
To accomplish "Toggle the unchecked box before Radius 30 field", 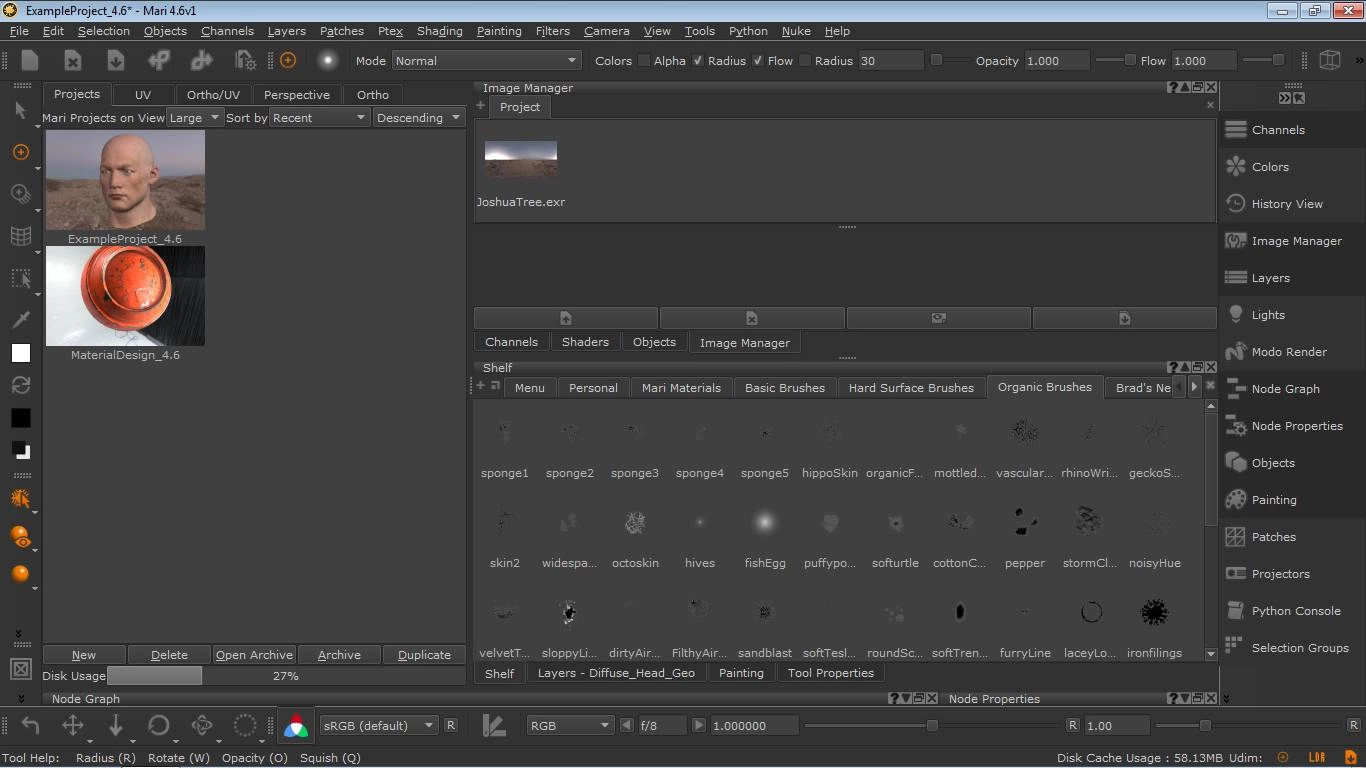I will (x=805, y=61).
